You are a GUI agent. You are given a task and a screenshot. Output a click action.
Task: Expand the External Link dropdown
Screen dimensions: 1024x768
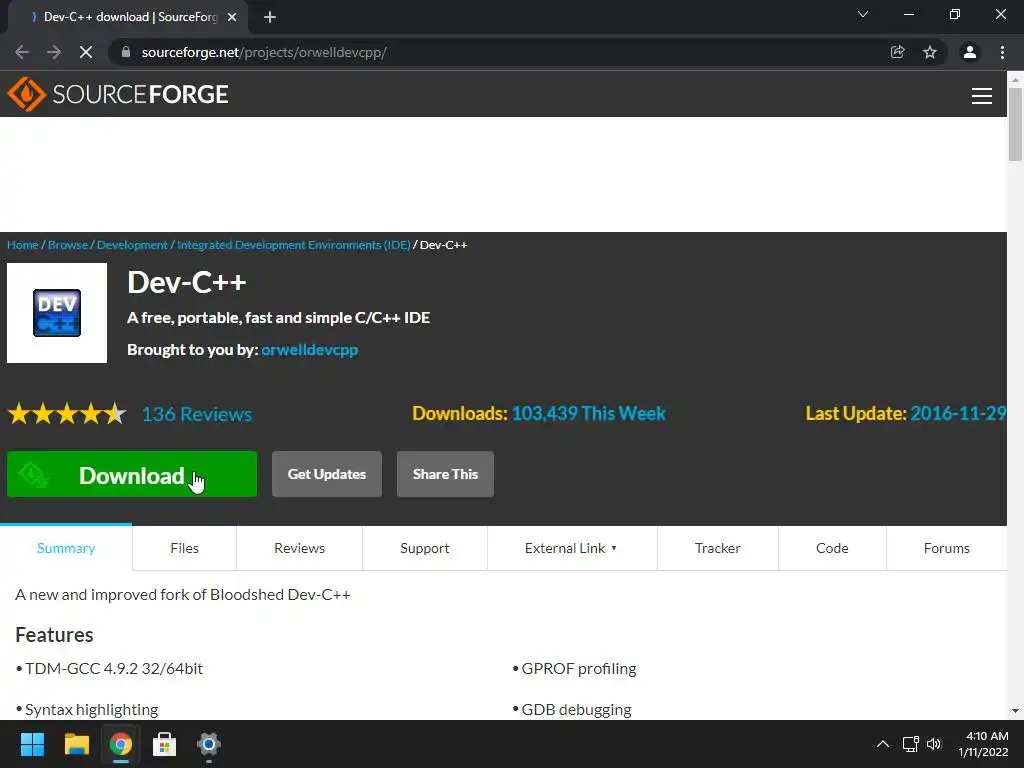tap(571, 548)
